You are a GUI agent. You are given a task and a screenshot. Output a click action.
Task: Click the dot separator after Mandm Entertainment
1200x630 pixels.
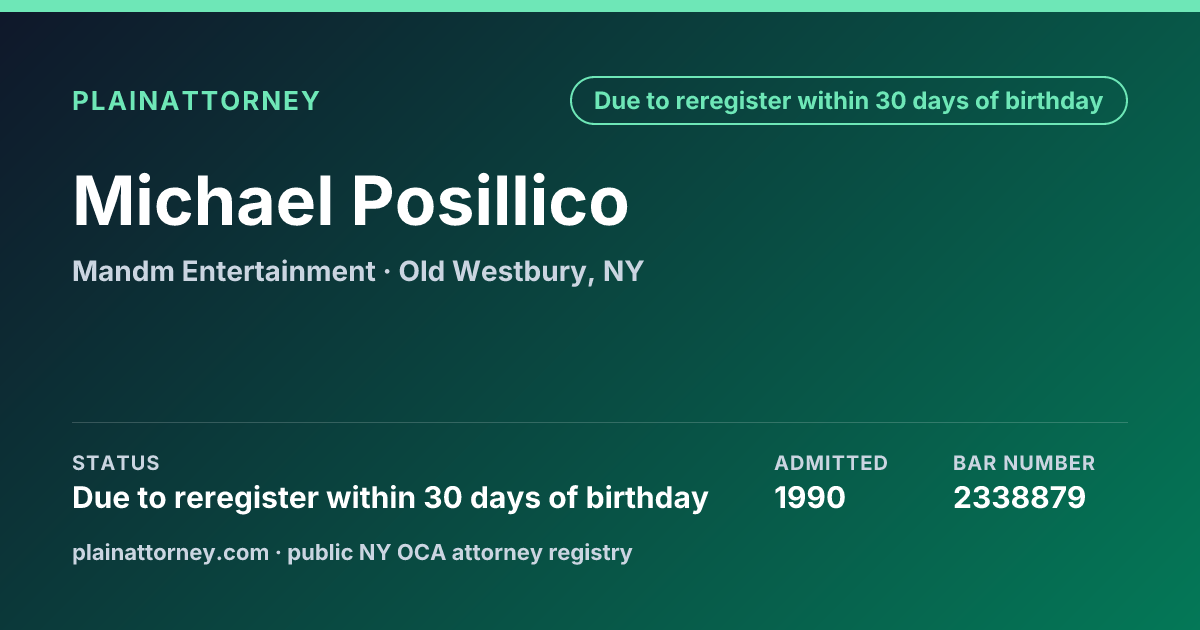(x=387, y=272)
